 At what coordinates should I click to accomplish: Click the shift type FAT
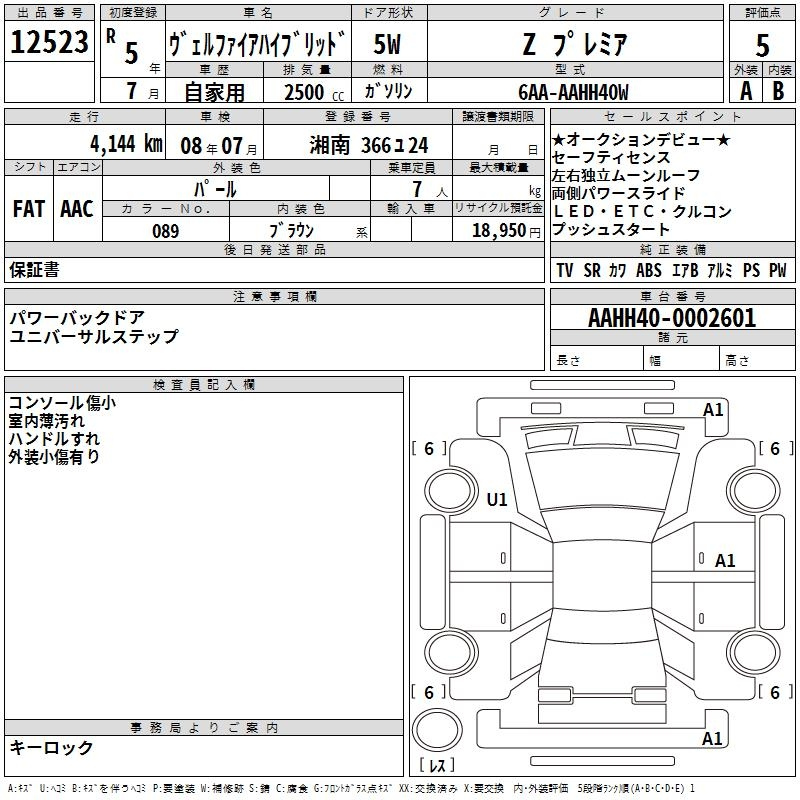(29, 209)
